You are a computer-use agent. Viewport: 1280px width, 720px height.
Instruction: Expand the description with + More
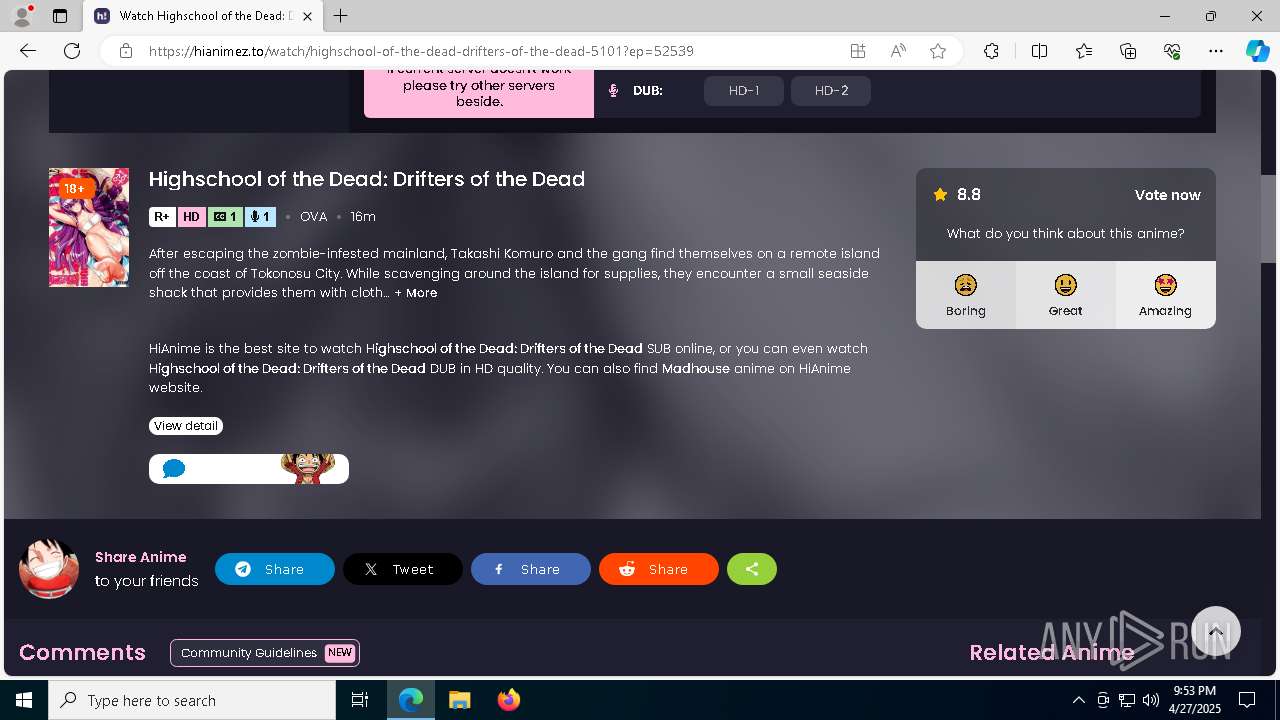[416, 293]
